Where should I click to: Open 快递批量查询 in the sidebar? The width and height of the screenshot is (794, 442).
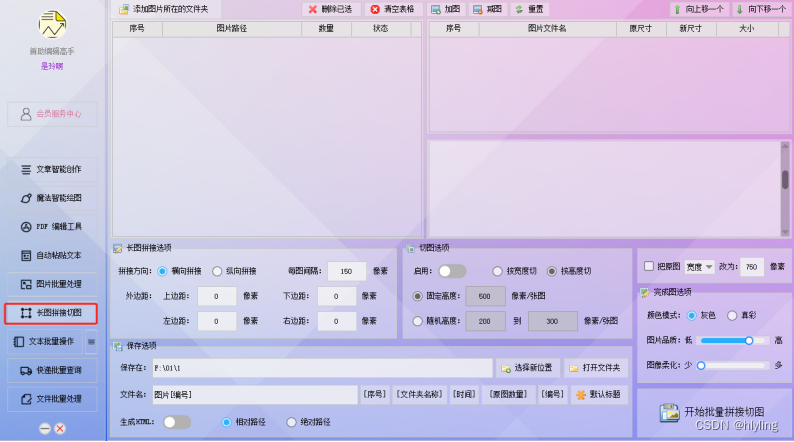click(52, 371)
